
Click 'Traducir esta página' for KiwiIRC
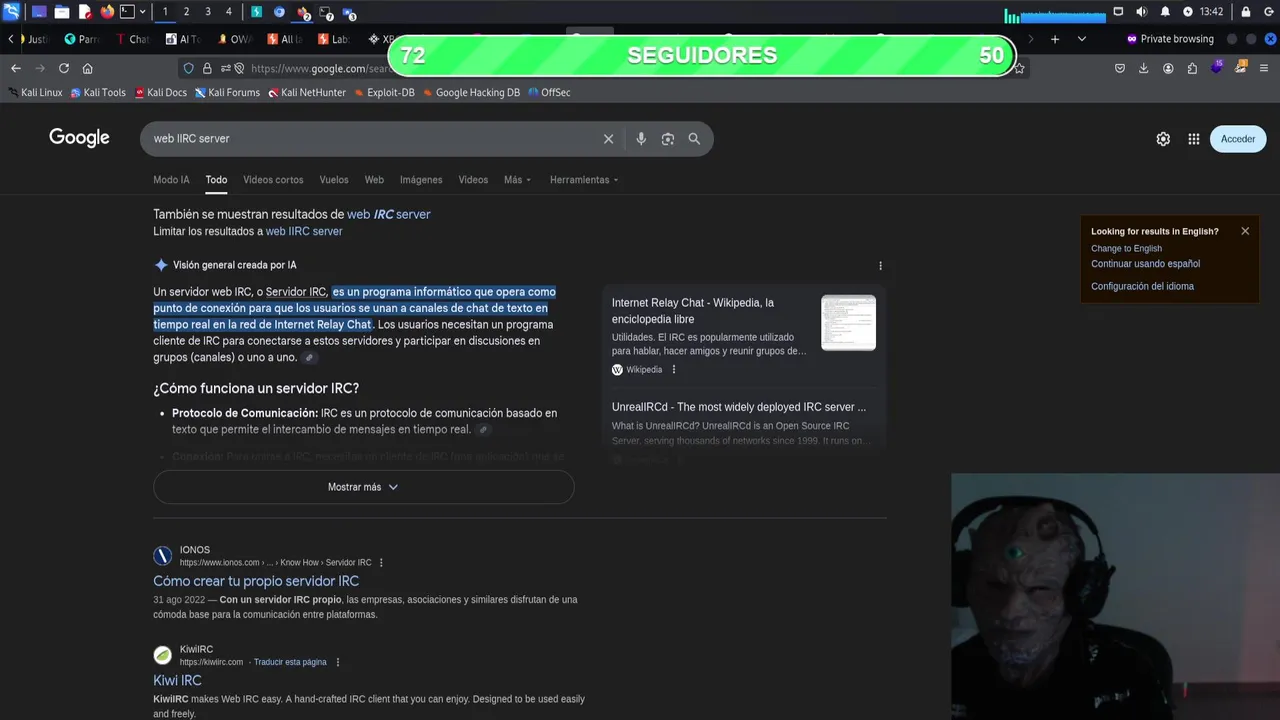[290, 662]
